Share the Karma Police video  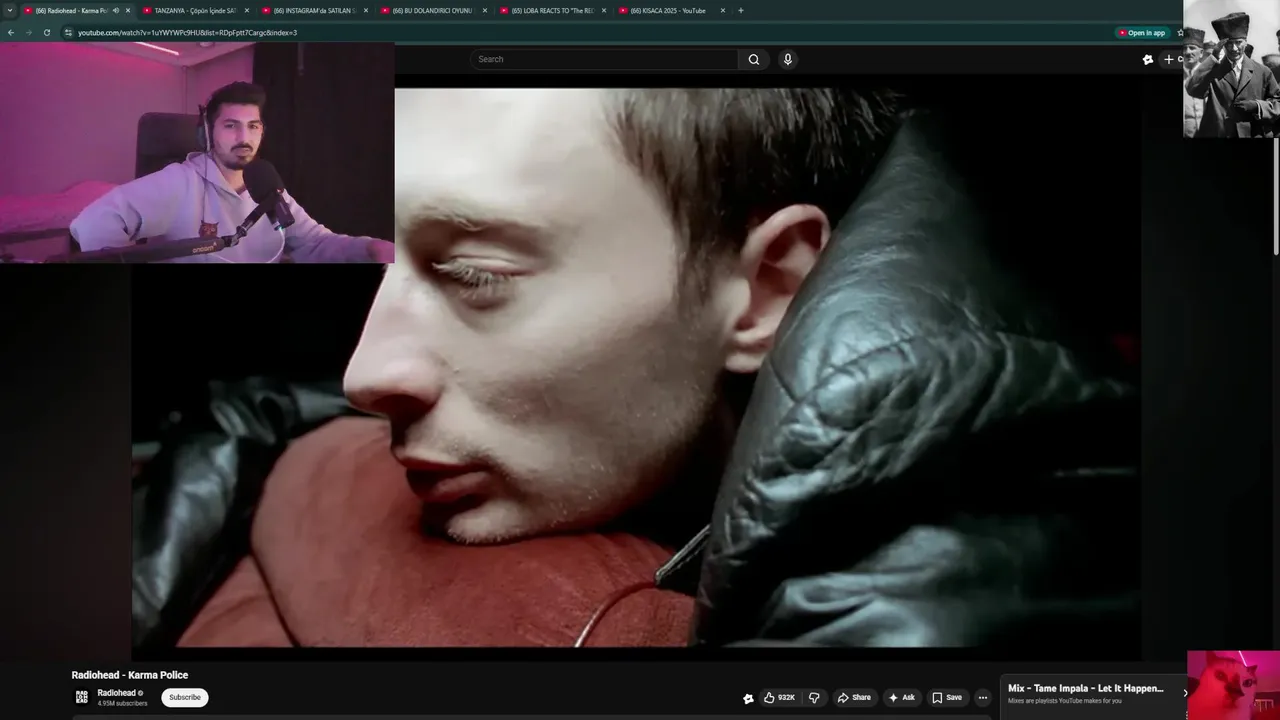(854, 697)
